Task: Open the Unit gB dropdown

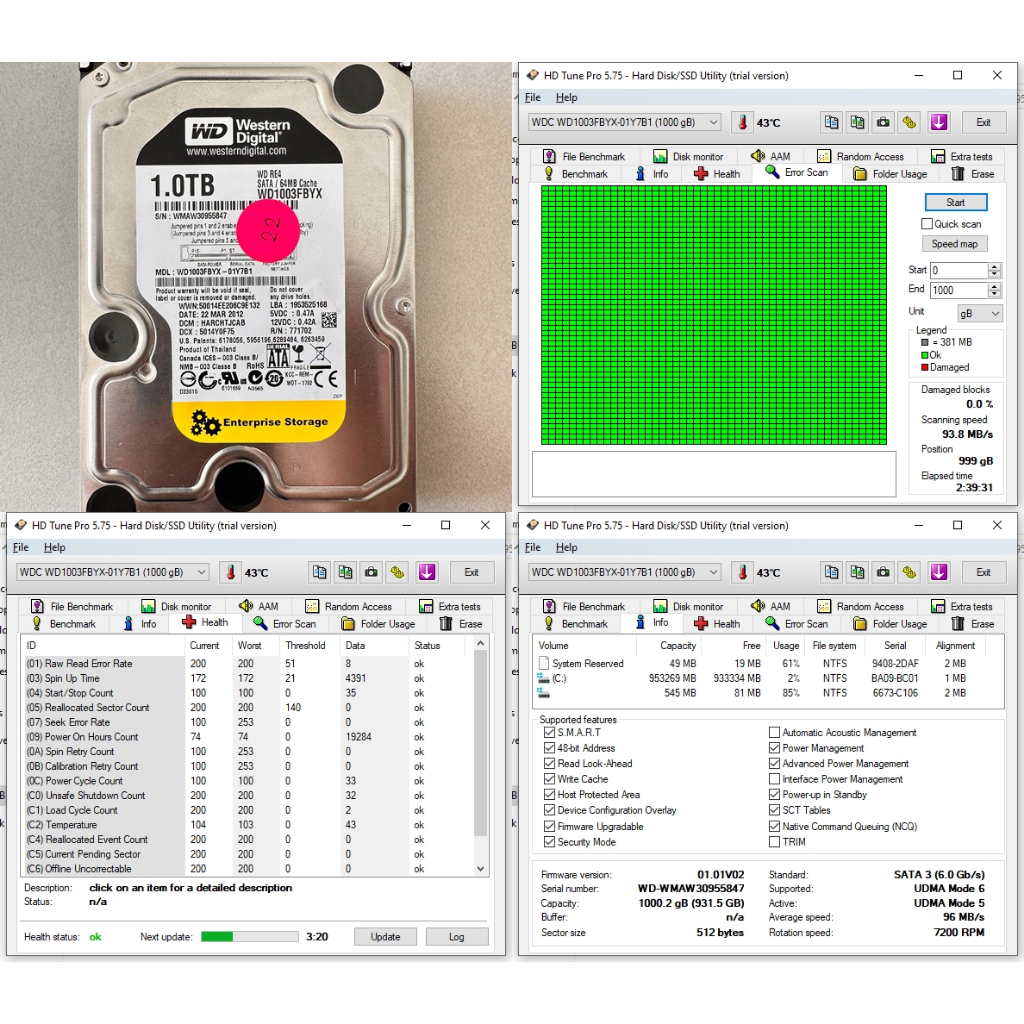Action: point(979,313)
